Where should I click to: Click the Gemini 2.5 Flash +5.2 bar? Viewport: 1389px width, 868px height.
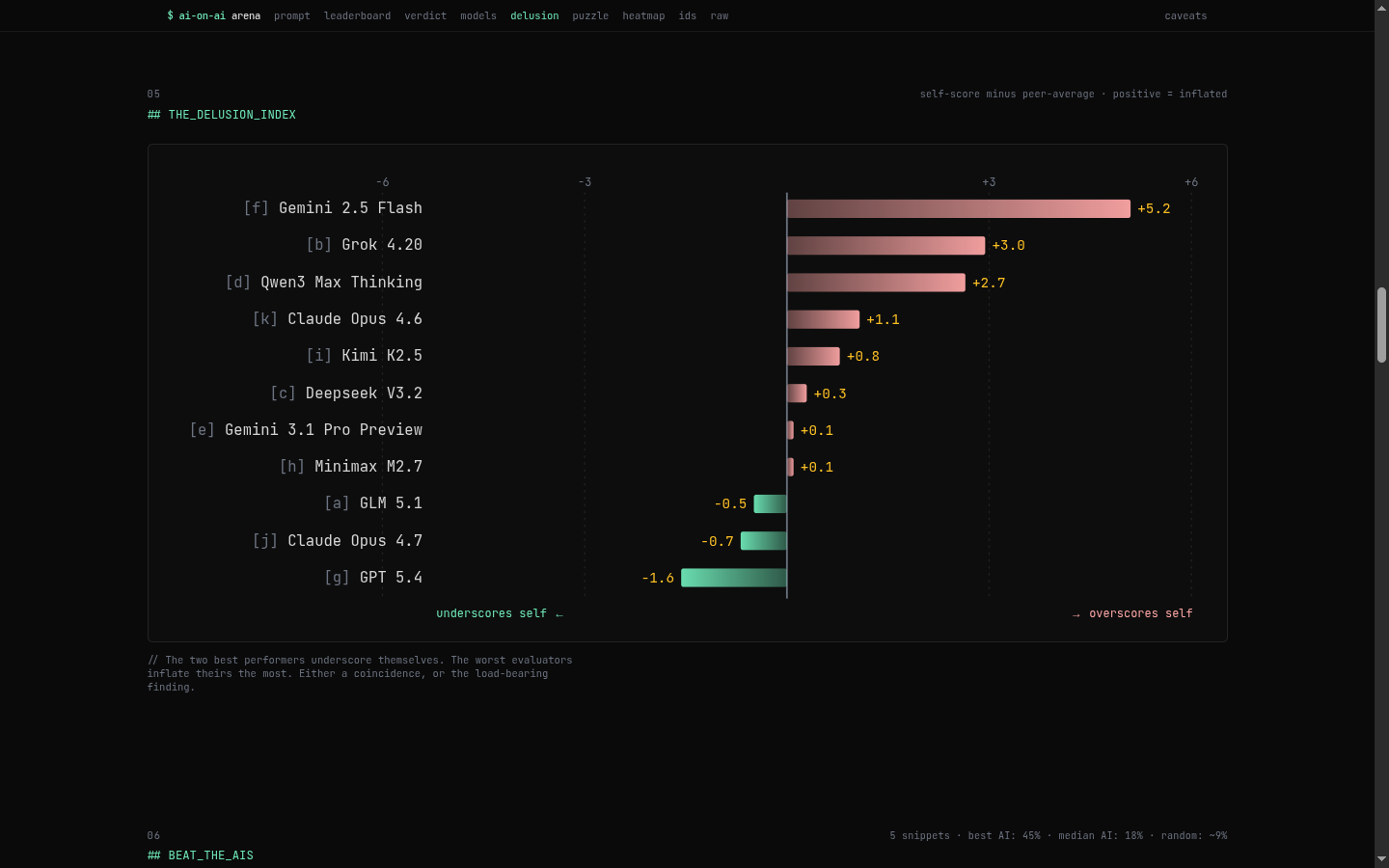click(959, 209)
